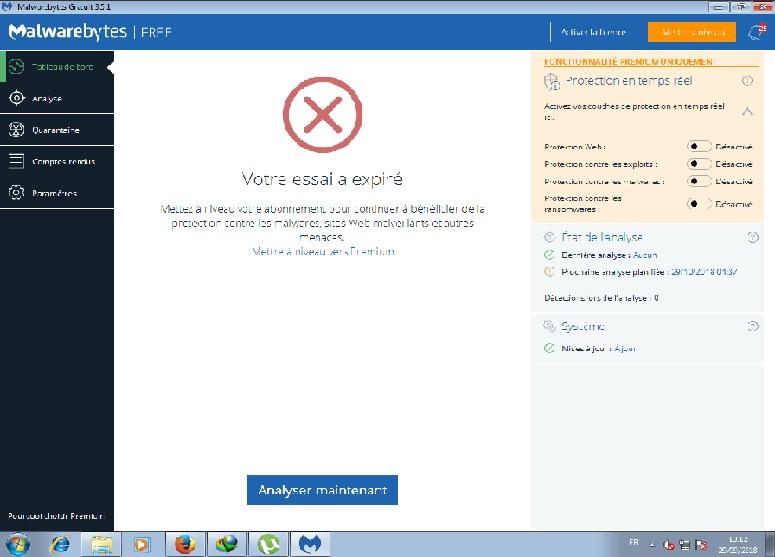775x557 pixels.
Task: Go to the Analyse section
Action: click(57, 98)
